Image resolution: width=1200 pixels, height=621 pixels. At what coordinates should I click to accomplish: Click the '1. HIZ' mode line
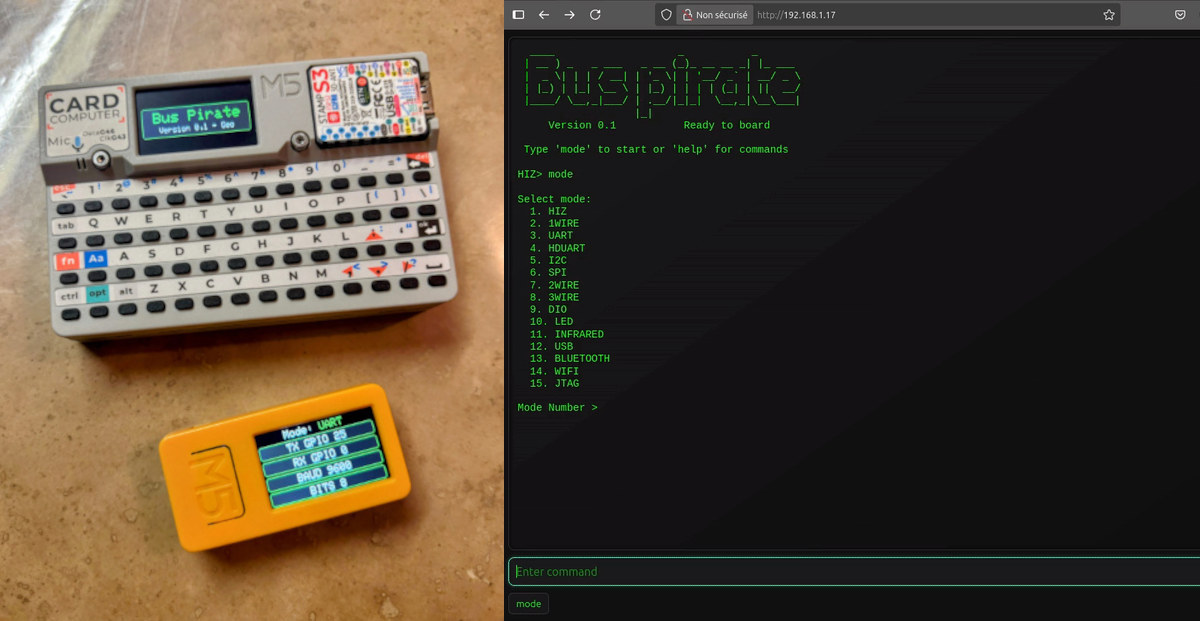548,212
